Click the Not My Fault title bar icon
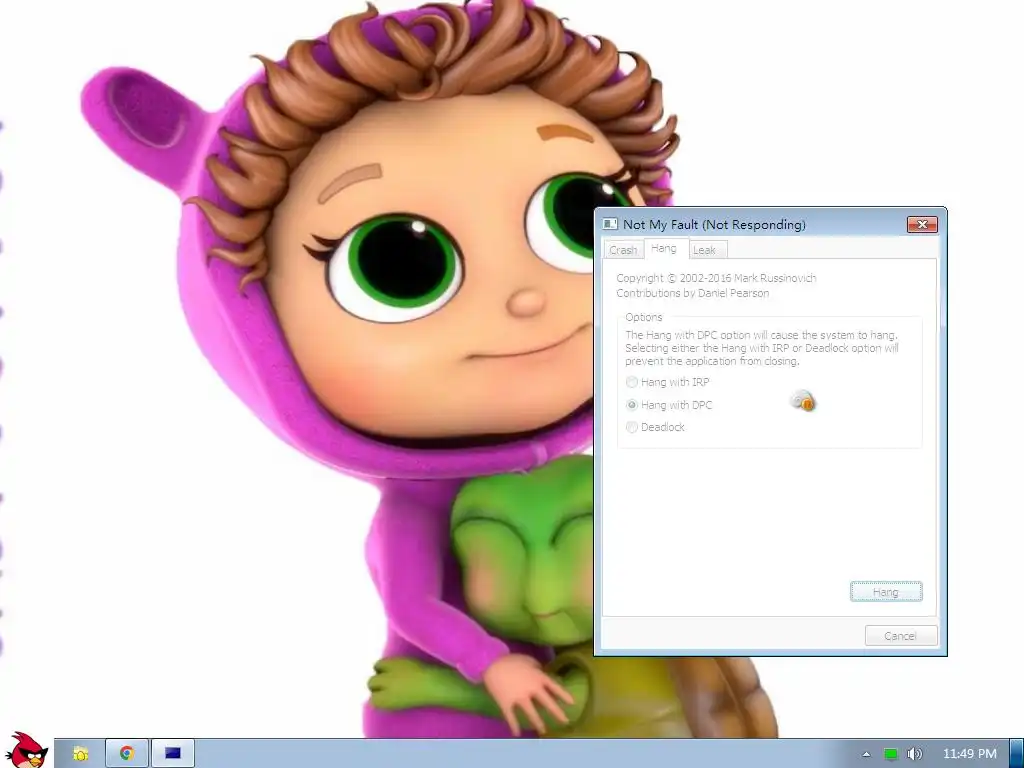 pos(610,224)
